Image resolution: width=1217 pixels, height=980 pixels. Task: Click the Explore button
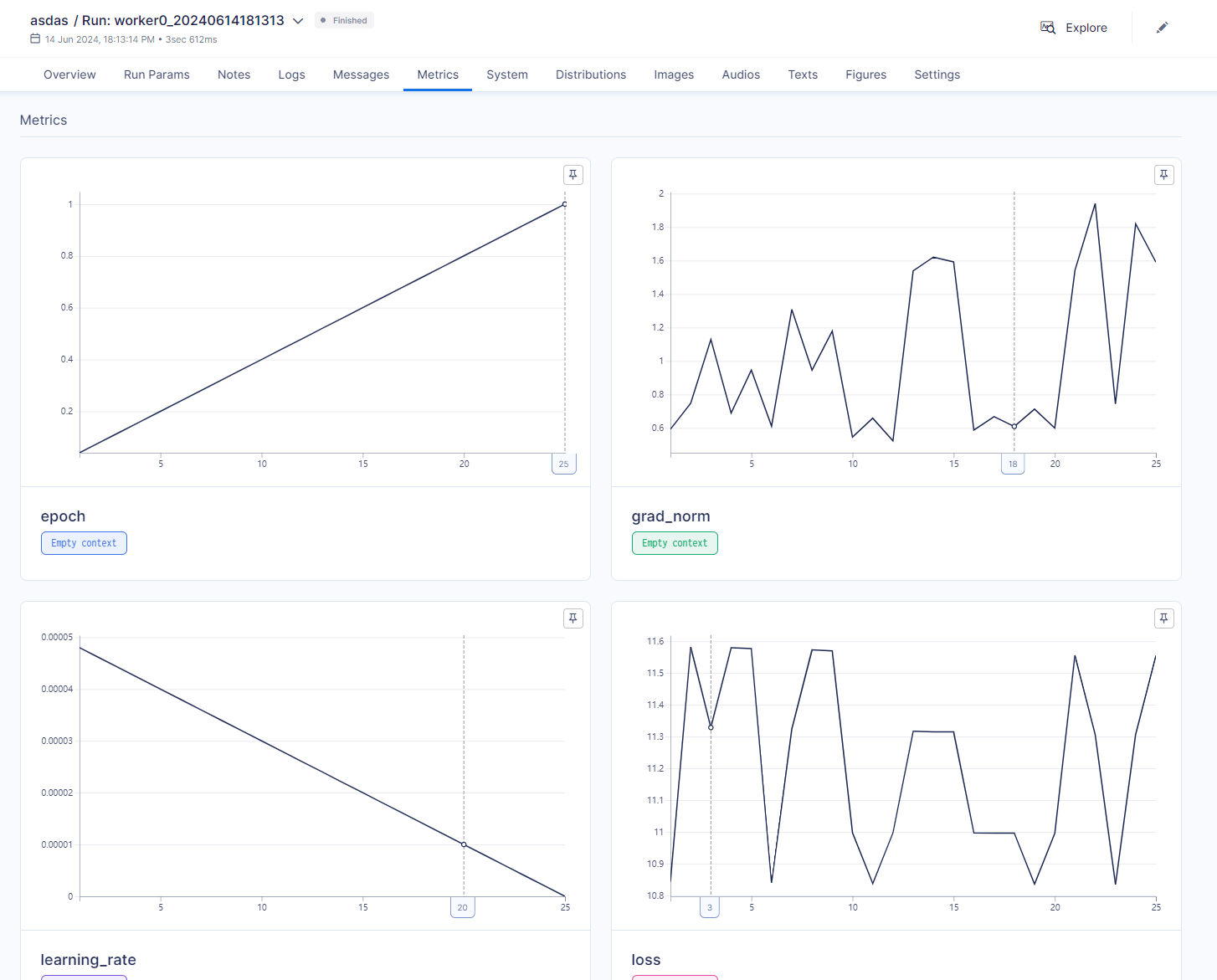pos(1086,28)
